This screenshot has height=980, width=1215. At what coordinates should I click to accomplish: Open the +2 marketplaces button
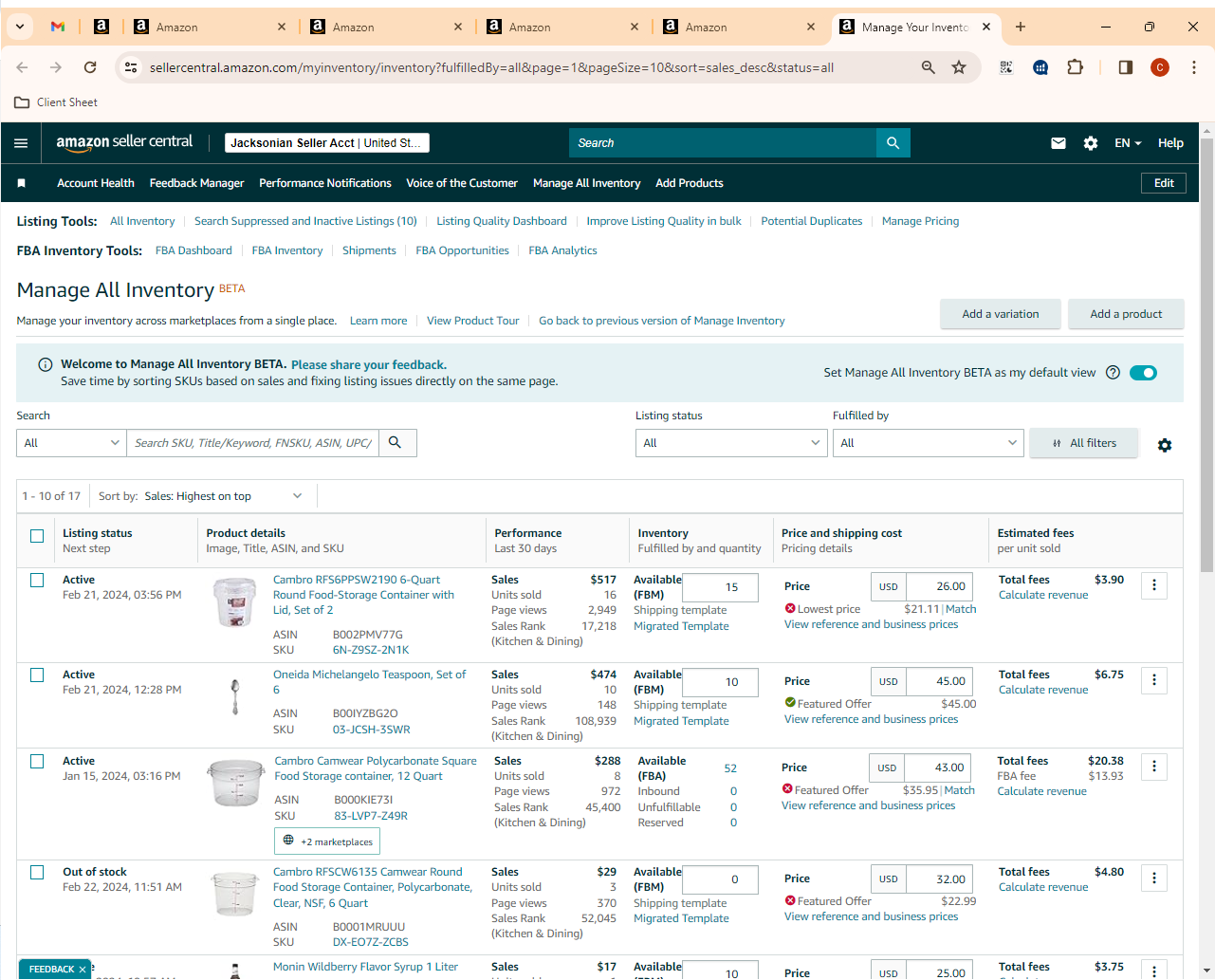[x=327, y=841]
